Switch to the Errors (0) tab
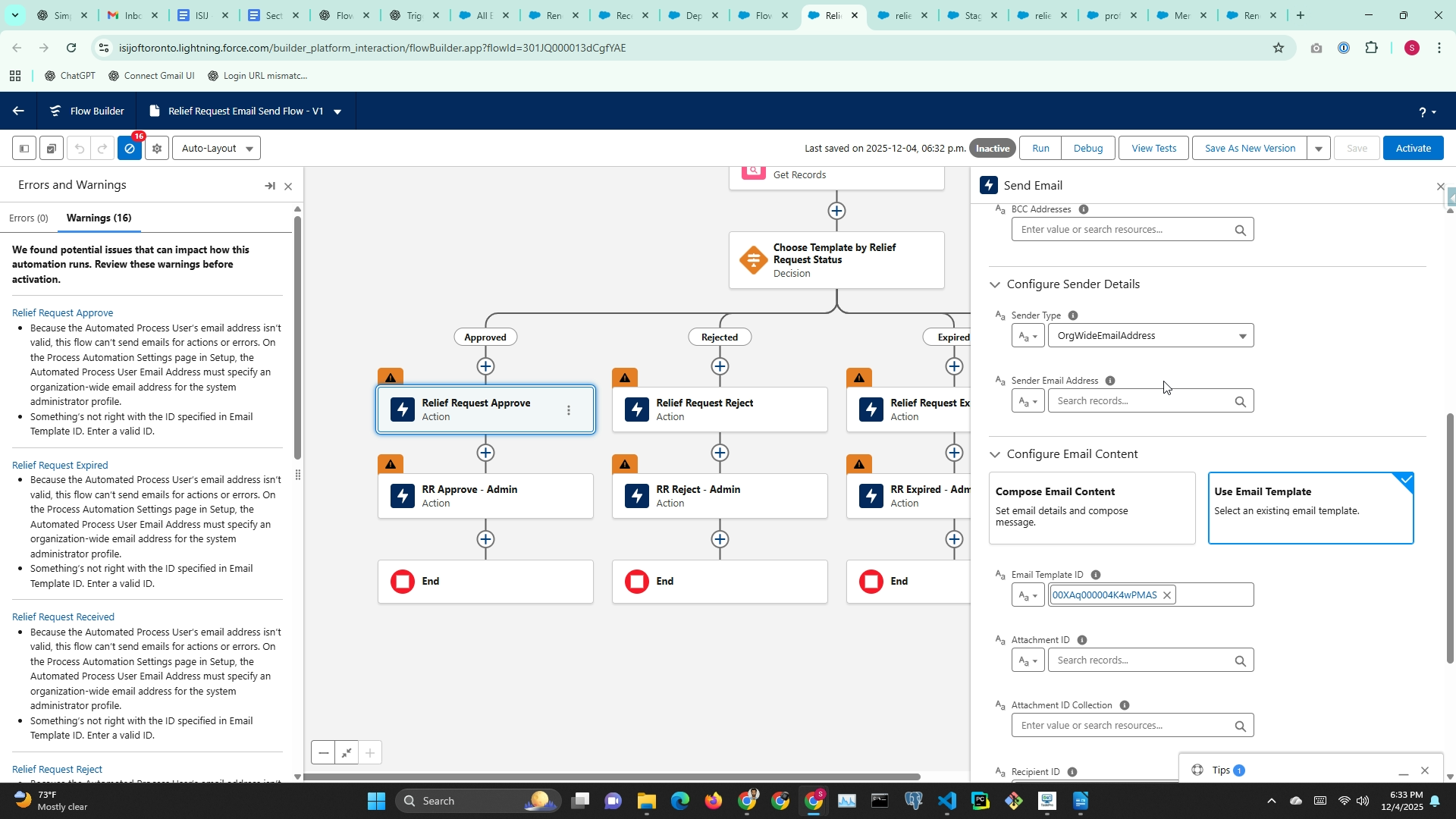This screenshot has height=819, width=1456. point(29,218)
